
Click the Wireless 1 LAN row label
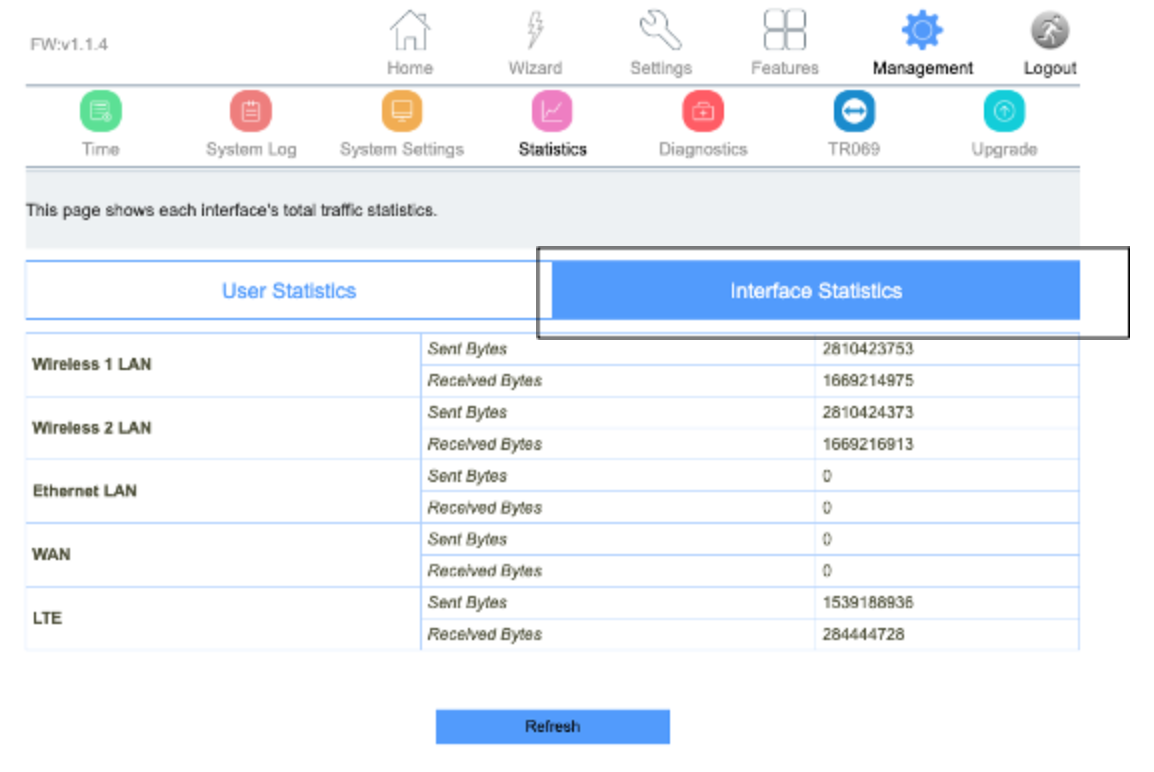tap(92, 365)
